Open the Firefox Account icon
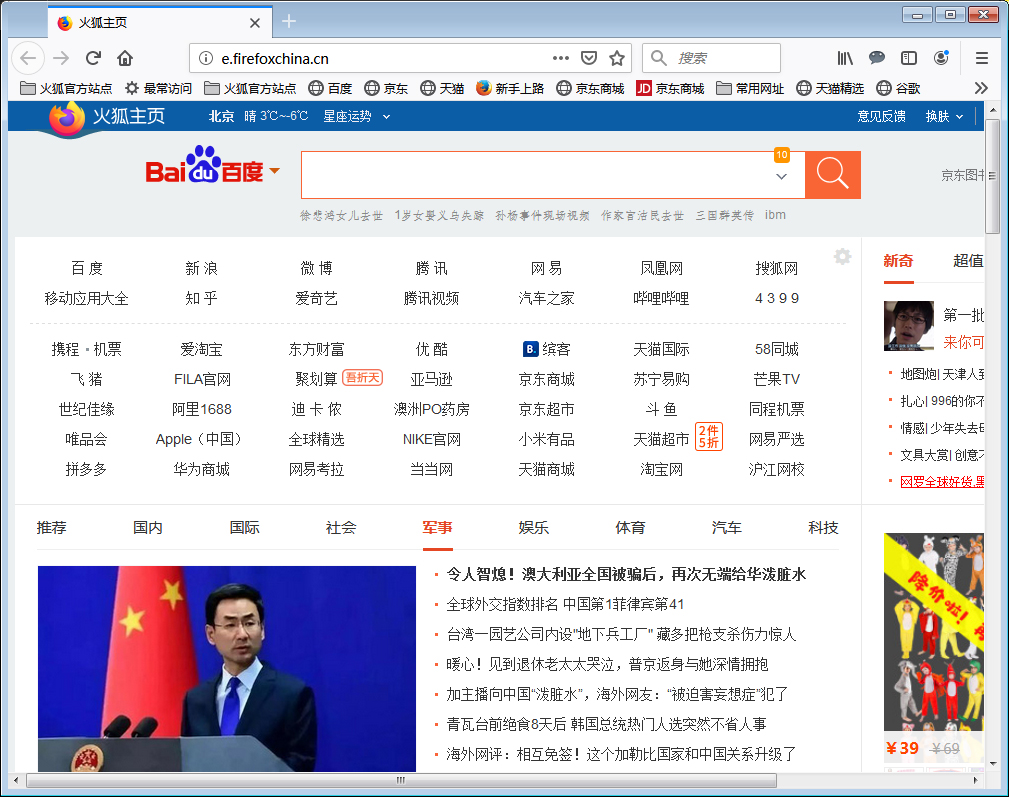 [x=941, y=57]
